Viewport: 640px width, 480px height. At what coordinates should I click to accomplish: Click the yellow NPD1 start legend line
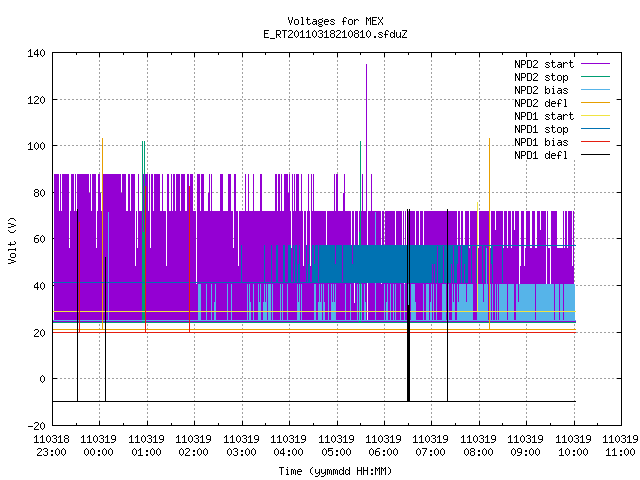[596, 116]
